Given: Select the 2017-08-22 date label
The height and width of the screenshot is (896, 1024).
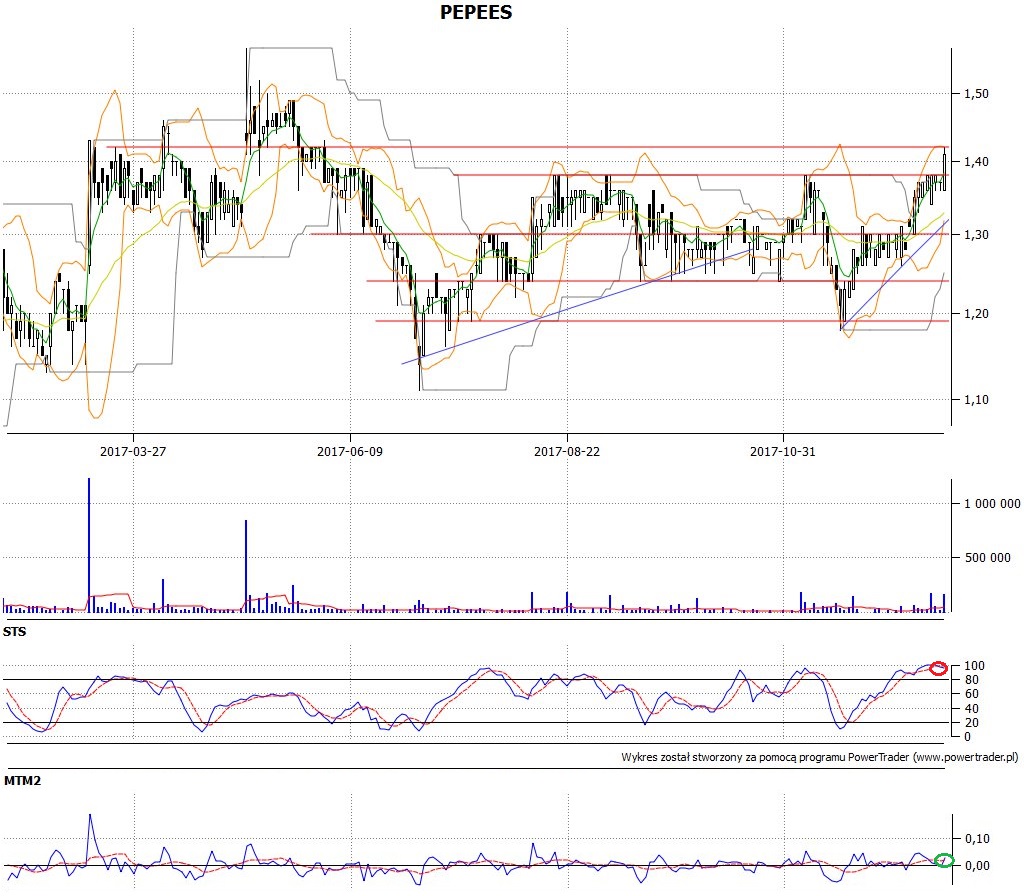Looking at the screenshot, I should [x=567, y=451].
